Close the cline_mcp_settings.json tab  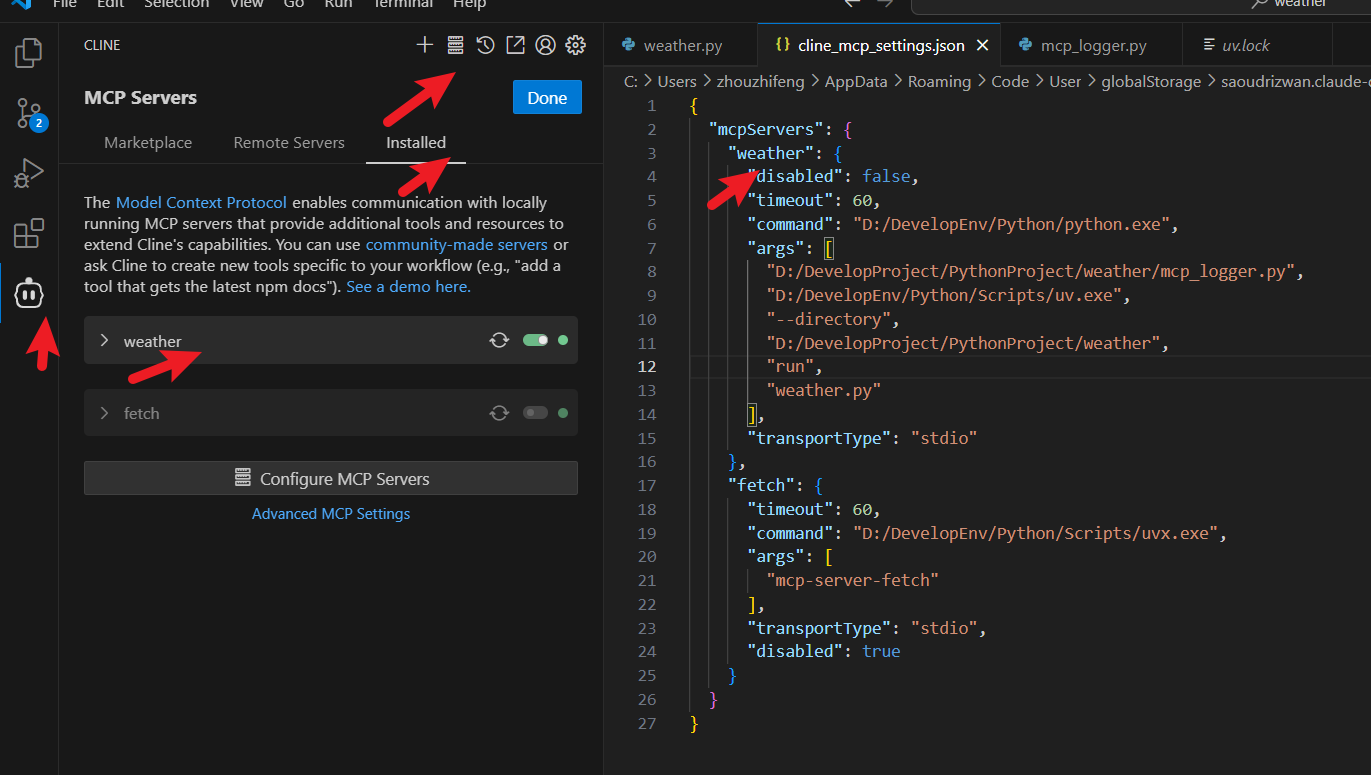coord(982,46)
